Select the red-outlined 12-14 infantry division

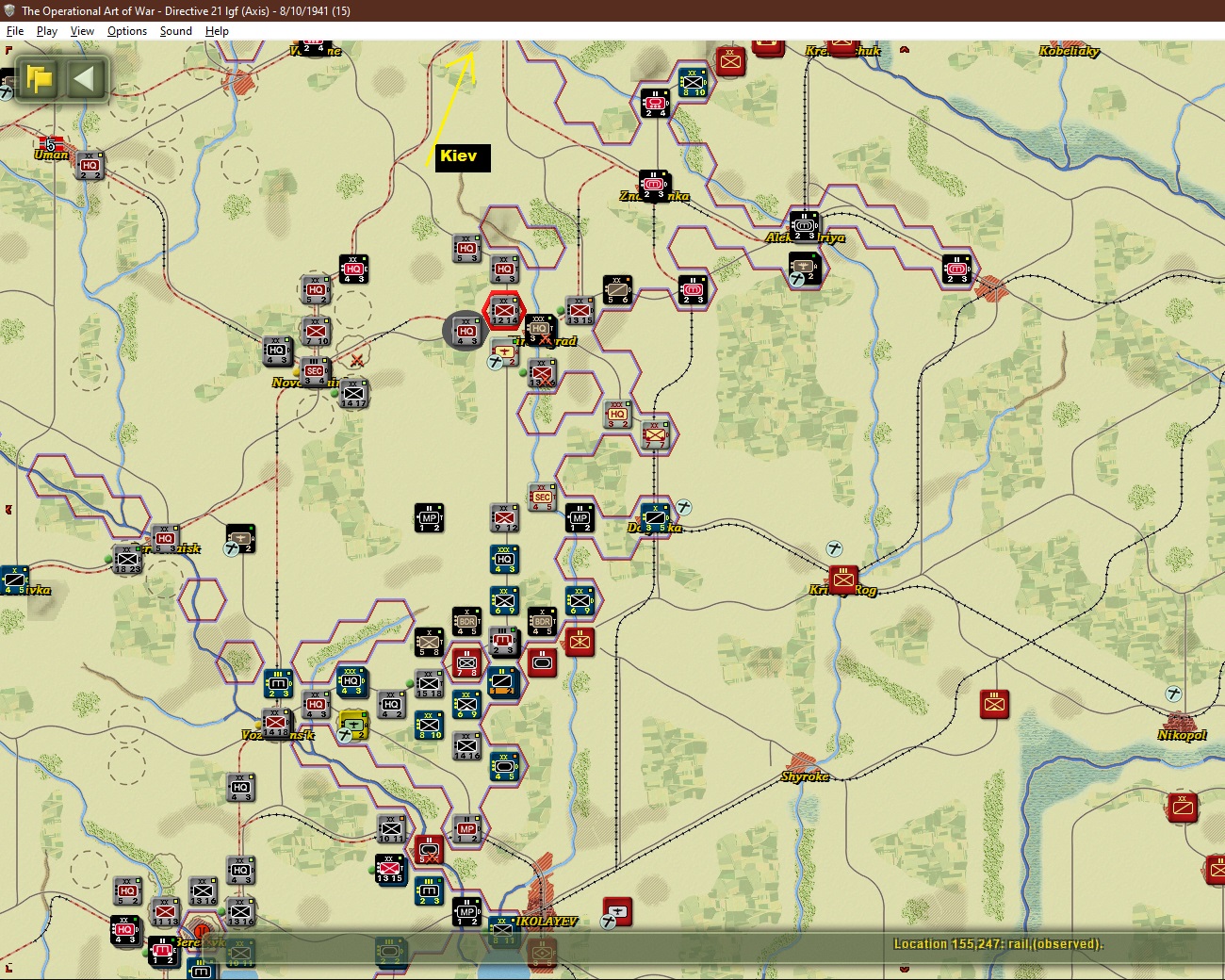pos(504,309)
